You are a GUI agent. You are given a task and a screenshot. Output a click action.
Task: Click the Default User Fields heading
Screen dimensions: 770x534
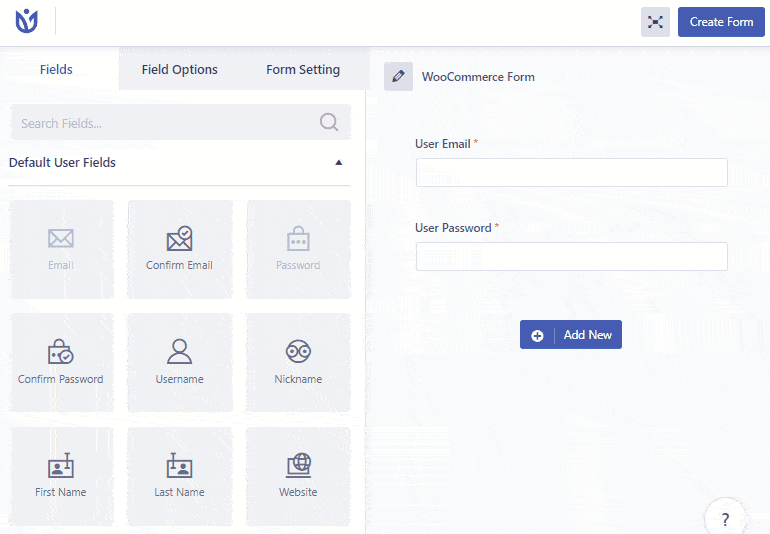(x=62, y=163)
